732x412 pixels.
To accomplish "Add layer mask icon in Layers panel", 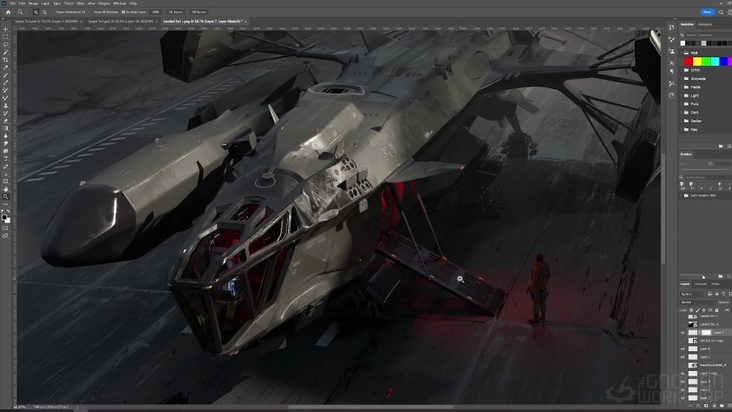I will (x=708, y=406).
